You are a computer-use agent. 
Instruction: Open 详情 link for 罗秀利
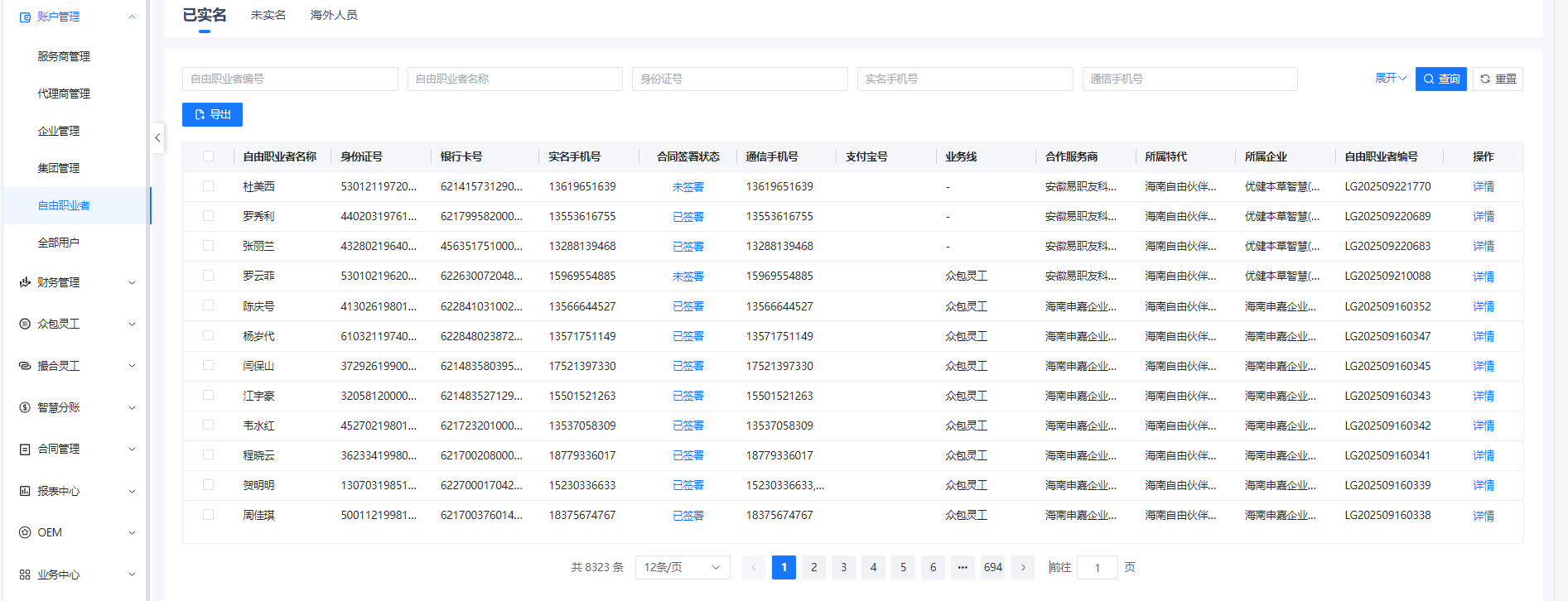1483,216
